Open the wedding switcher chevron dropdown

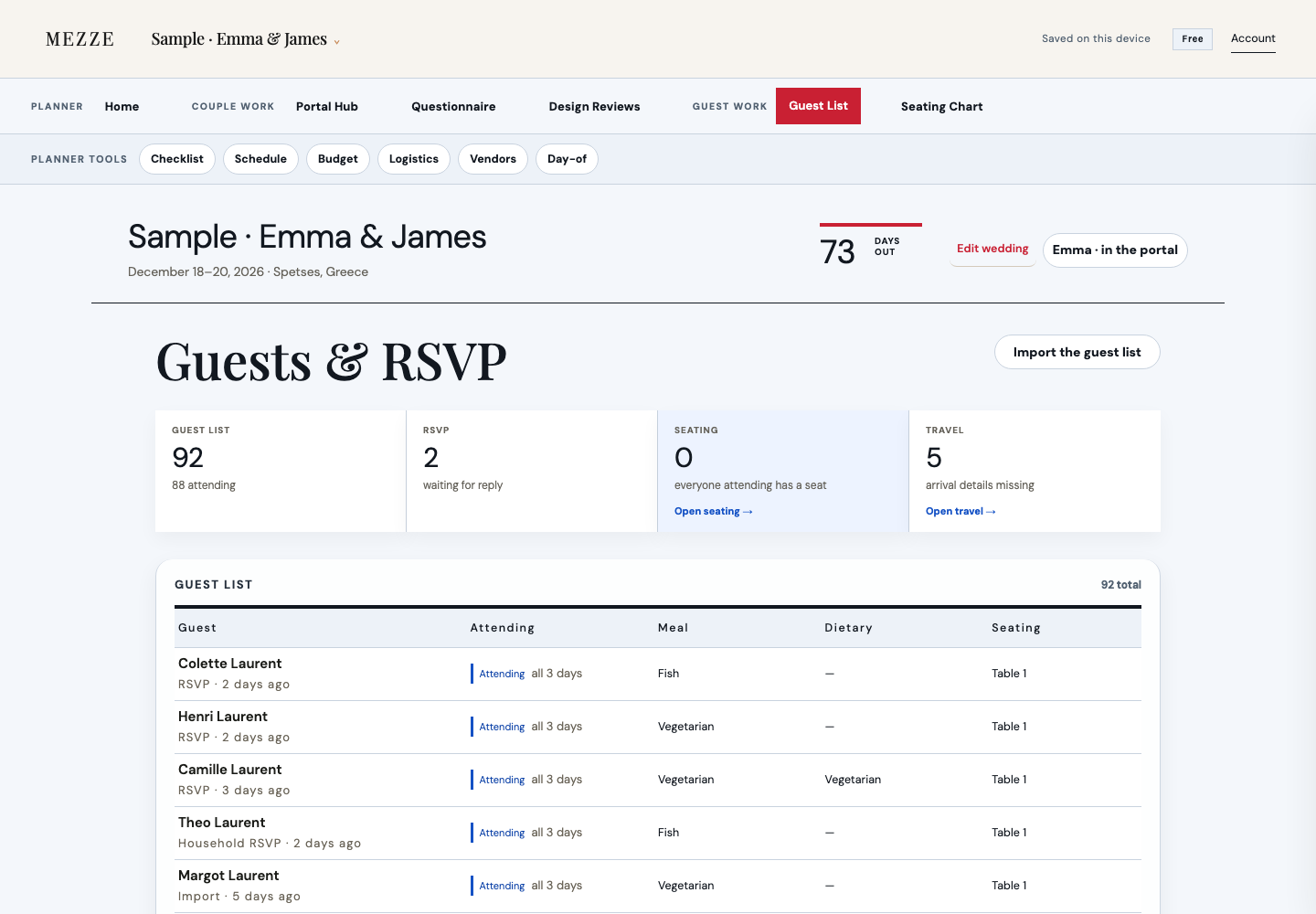click(x=336, y=41)
